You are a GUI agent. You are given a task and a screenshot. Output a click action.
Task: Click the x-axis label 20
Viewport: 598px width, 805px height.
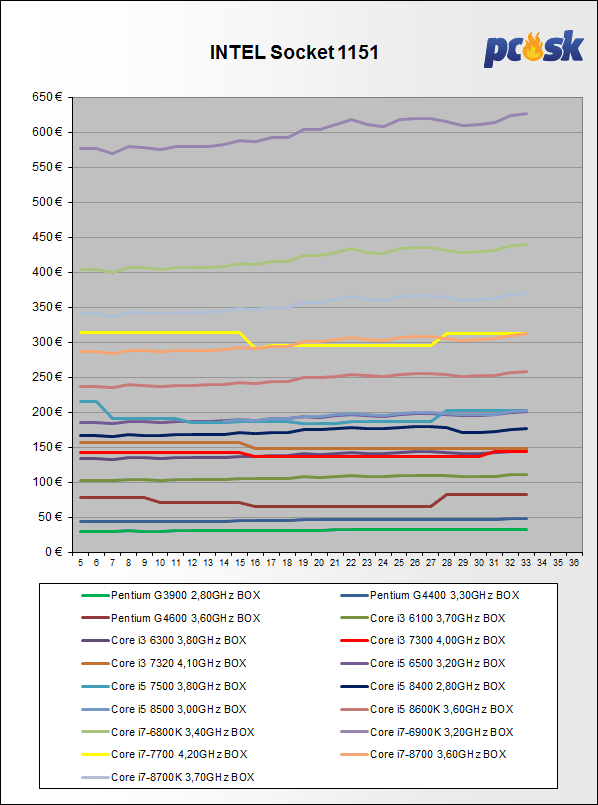319,563
